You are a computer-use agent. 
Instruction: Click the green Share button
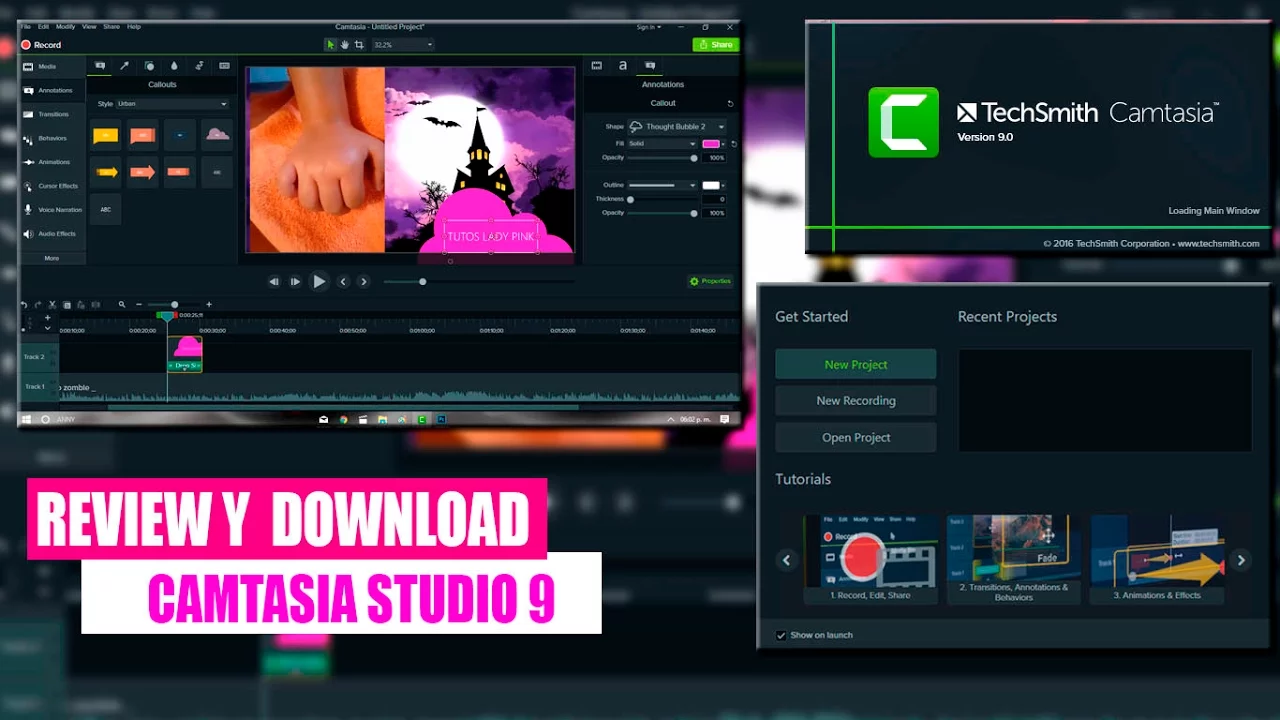click(715, 45)
